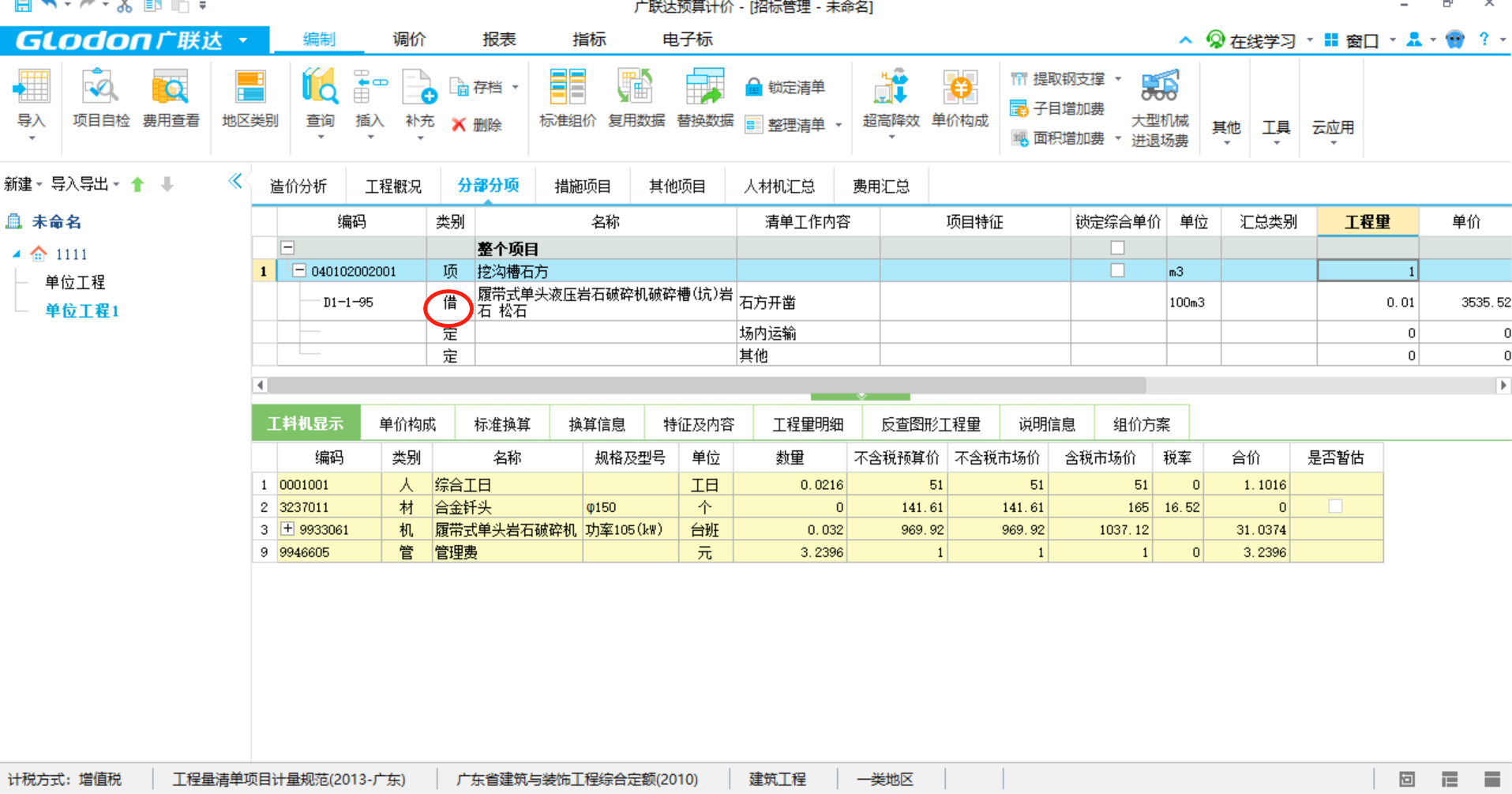This screenshot has width=1512, height=794.
Task: Select the D1-1-95 quota row code
Action: [348, 303]
